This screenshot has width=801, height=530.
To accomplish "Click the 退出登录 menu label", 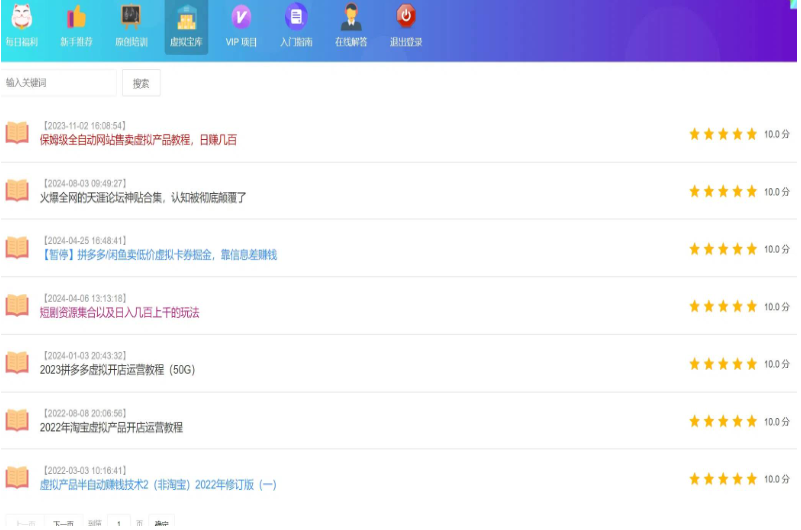I will coord(406,42).
